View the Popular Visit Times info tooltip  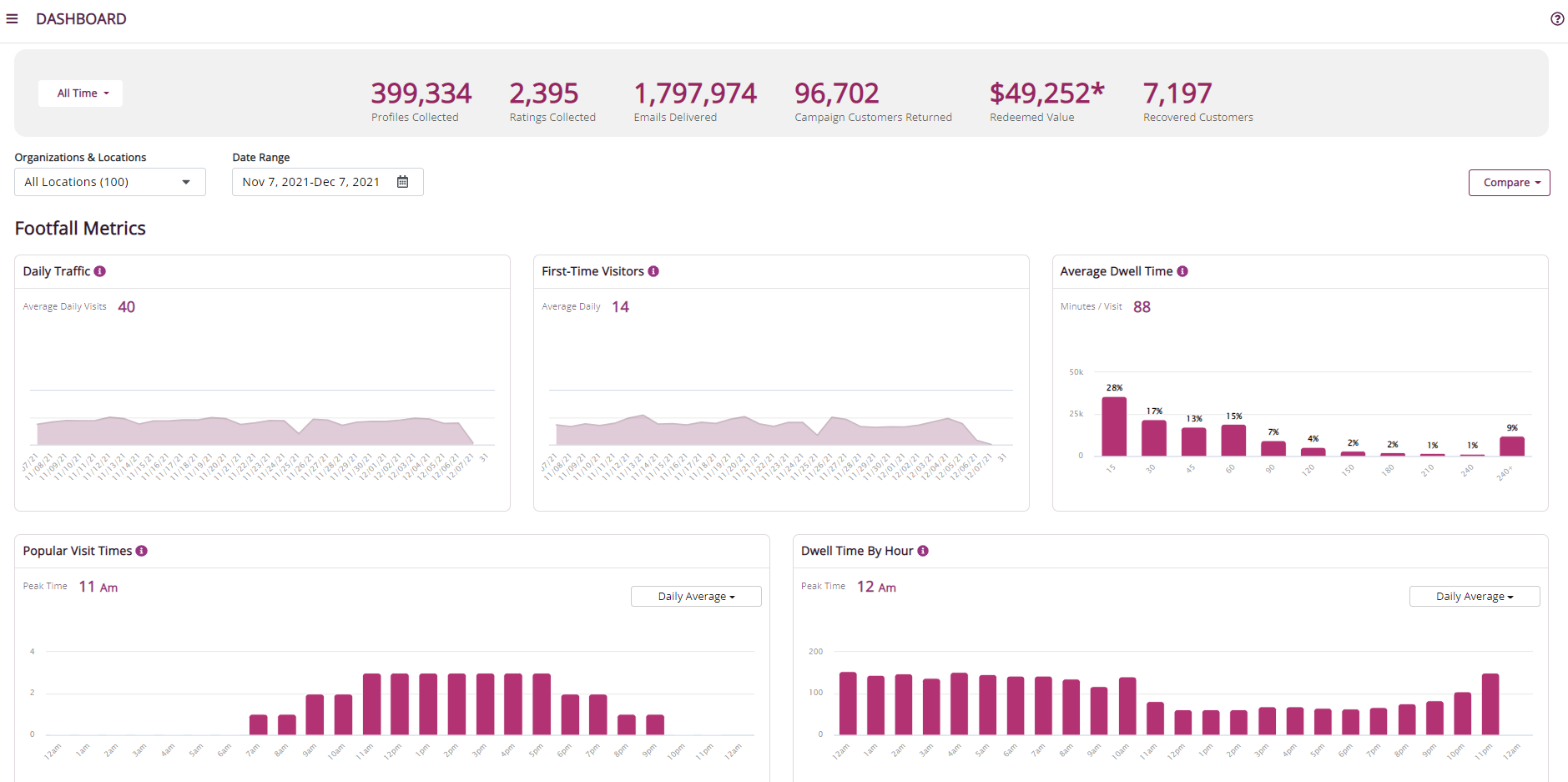(142, 550)
